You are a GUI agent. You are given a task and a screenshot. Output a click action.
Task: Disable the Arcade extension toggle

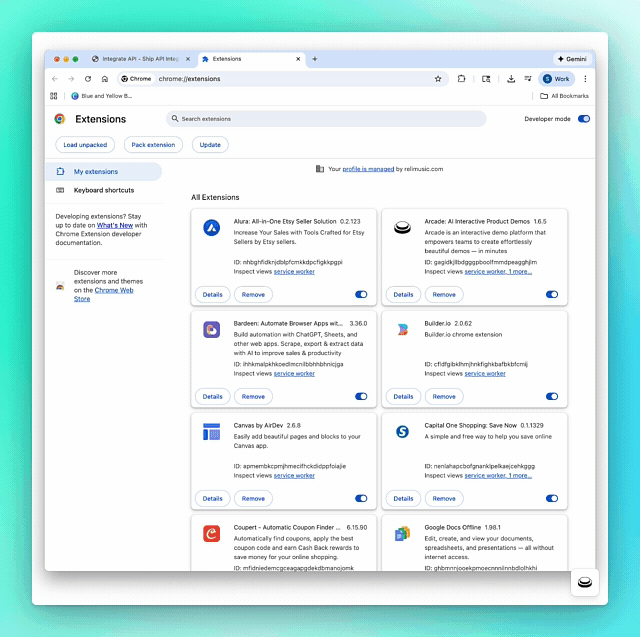pyautogui.click(x=552, y=294)
